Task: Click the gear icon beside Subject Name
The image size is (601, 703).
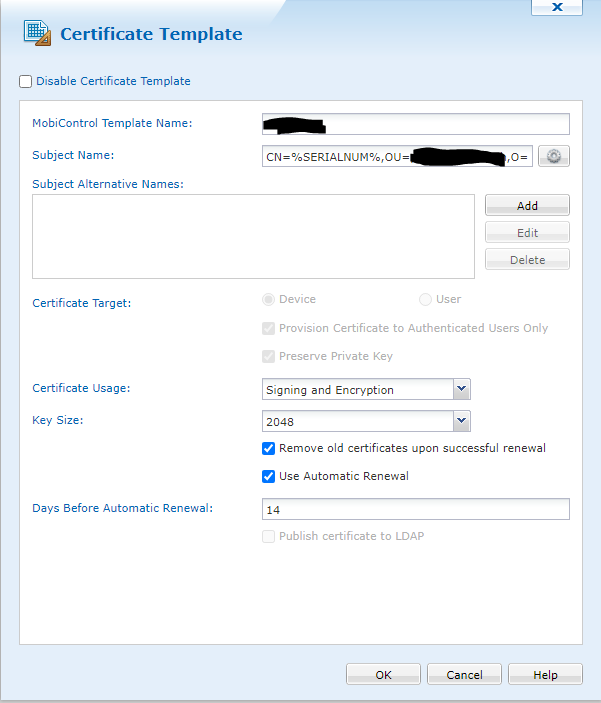Action: click(x=553, y=156)
